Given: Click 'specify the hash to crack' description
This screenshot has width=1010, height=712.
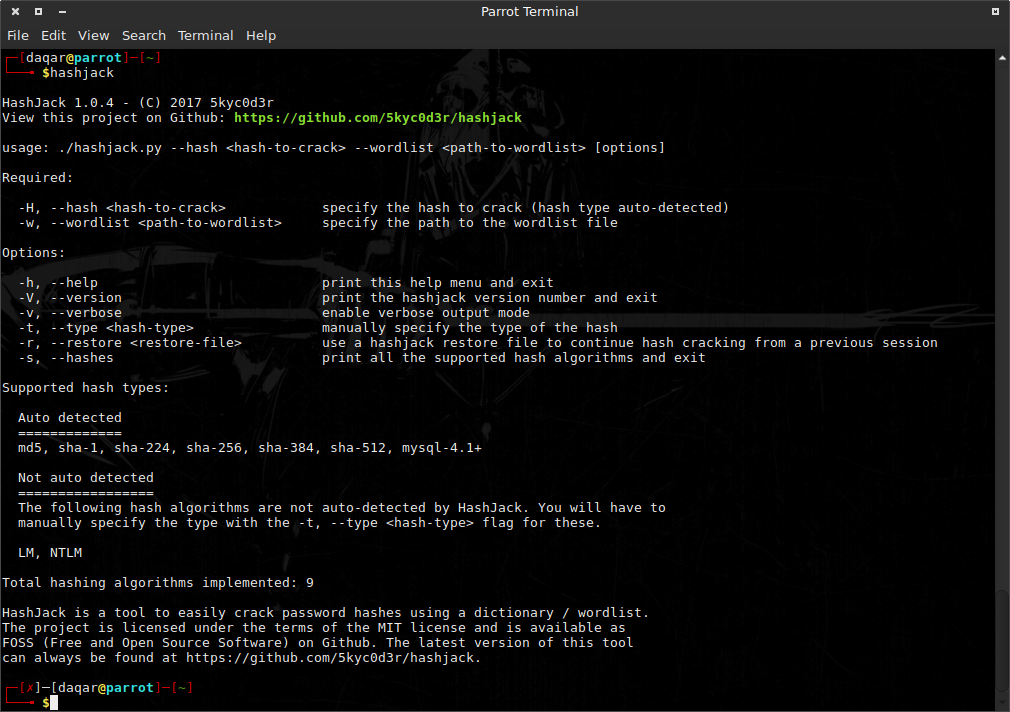Looking at the screenshot, I should (526, 208).
